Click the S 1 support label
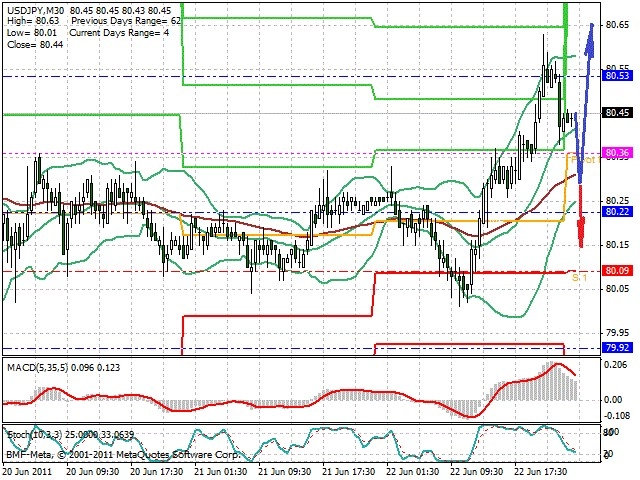Image resolution: width=640 pixels, height=480 pixels. coord(580,278)
